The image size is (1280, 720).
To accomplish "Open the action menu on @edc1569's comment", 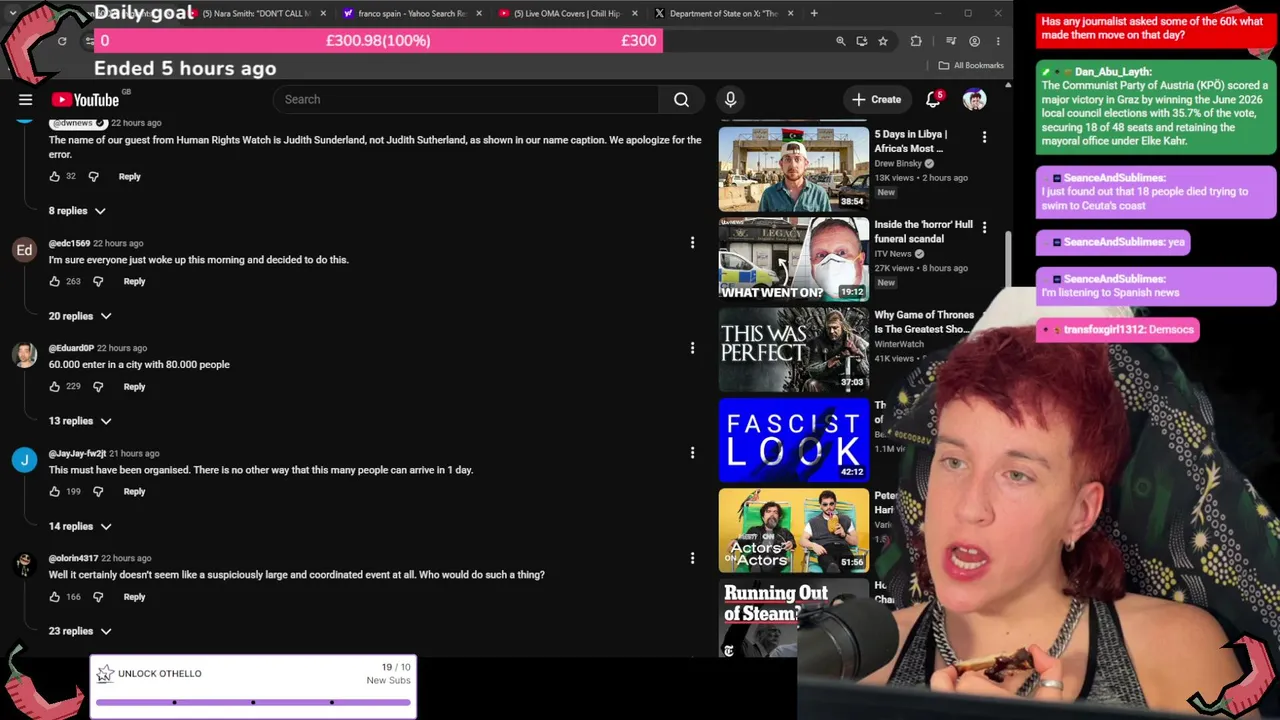I will [x=692, y=243].
